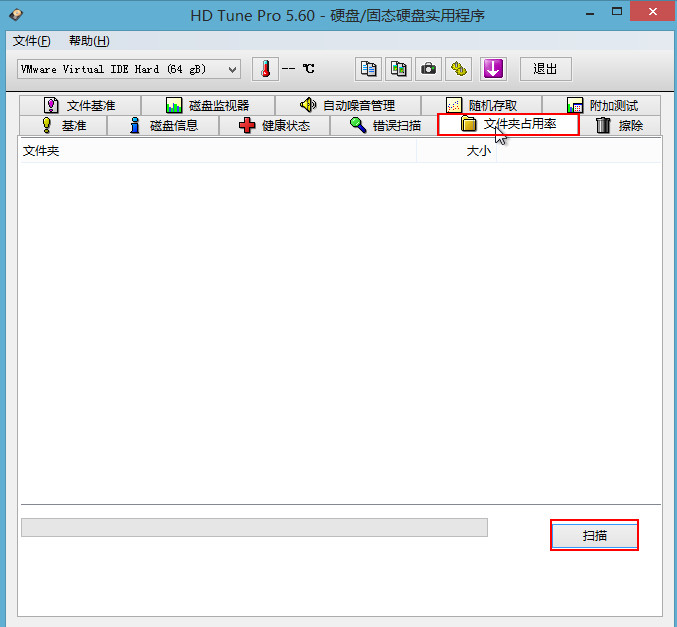Open the 文件(F) menu
This screenshot has width=677, height=627.
[x=32, y=41]
